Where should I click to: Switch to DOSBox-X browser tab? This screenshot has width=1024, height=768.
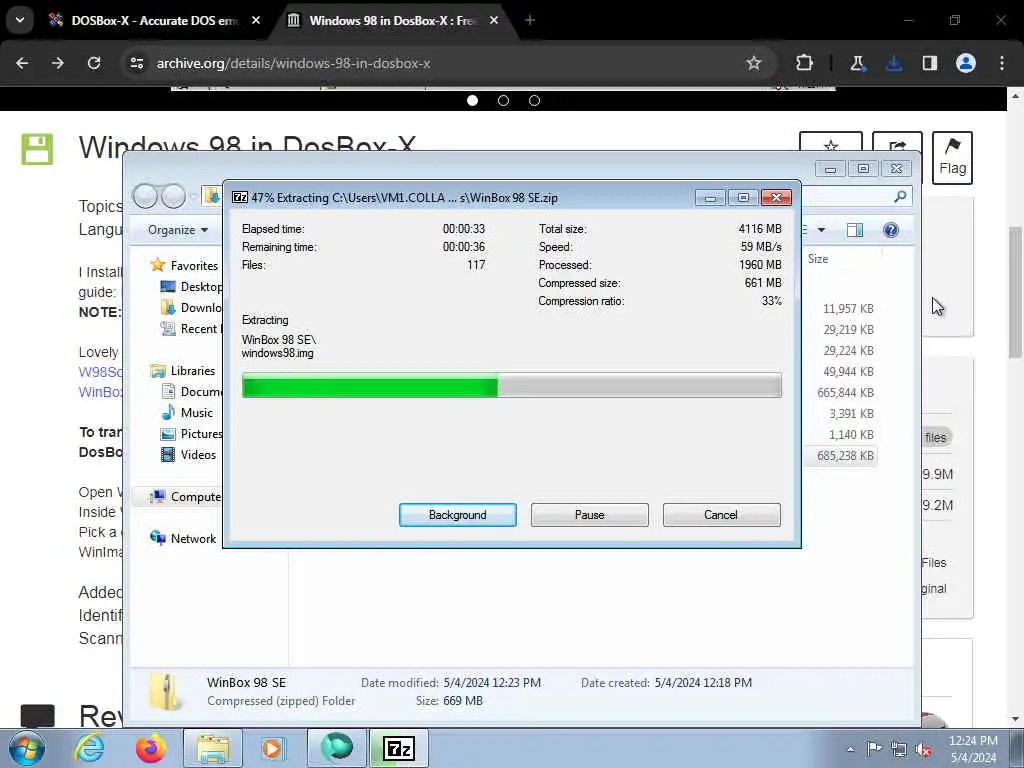pos(155,20)
